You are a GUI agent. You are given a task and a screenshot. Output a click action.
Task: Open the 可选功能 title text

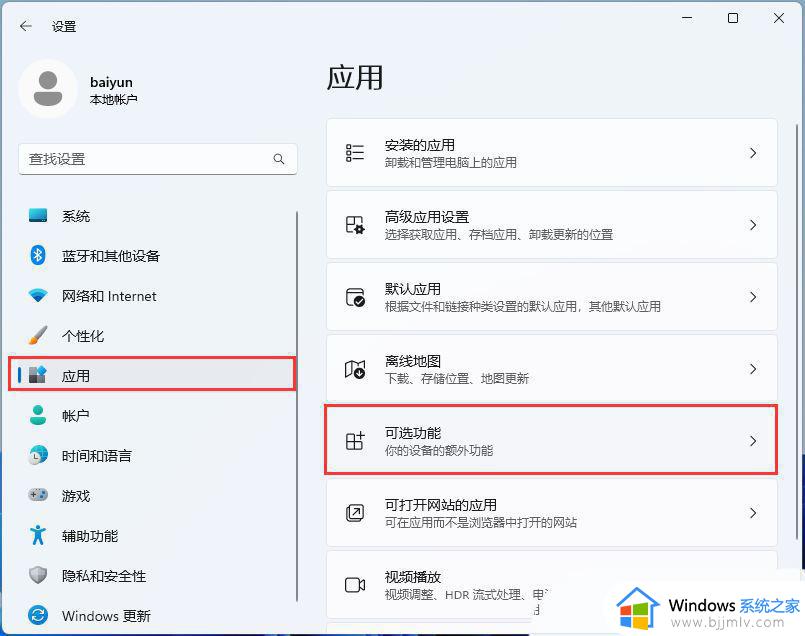coord(412,433)
